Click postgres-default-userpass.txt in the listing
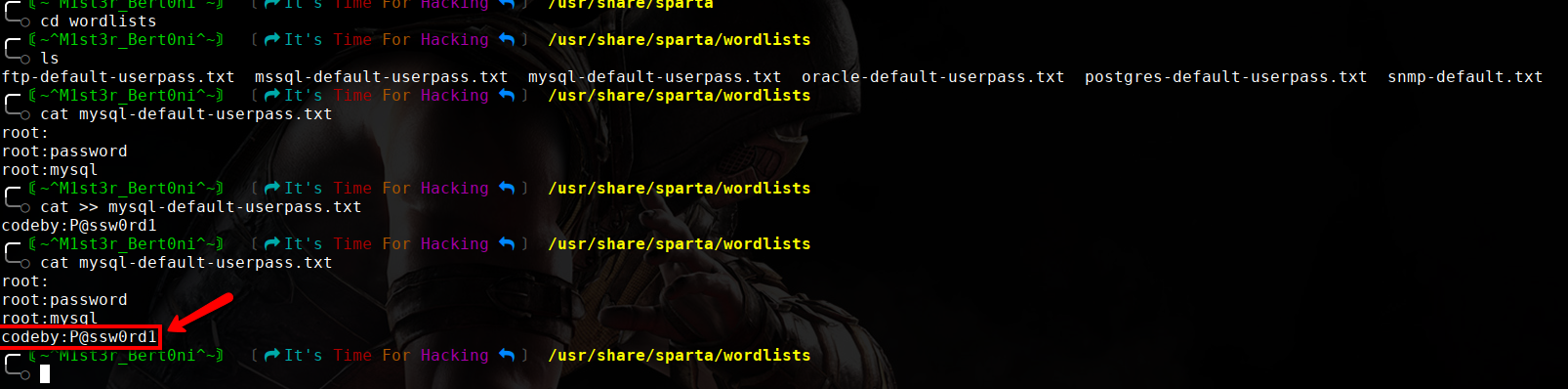The image size is (1568, 389). pos(1226,77)
